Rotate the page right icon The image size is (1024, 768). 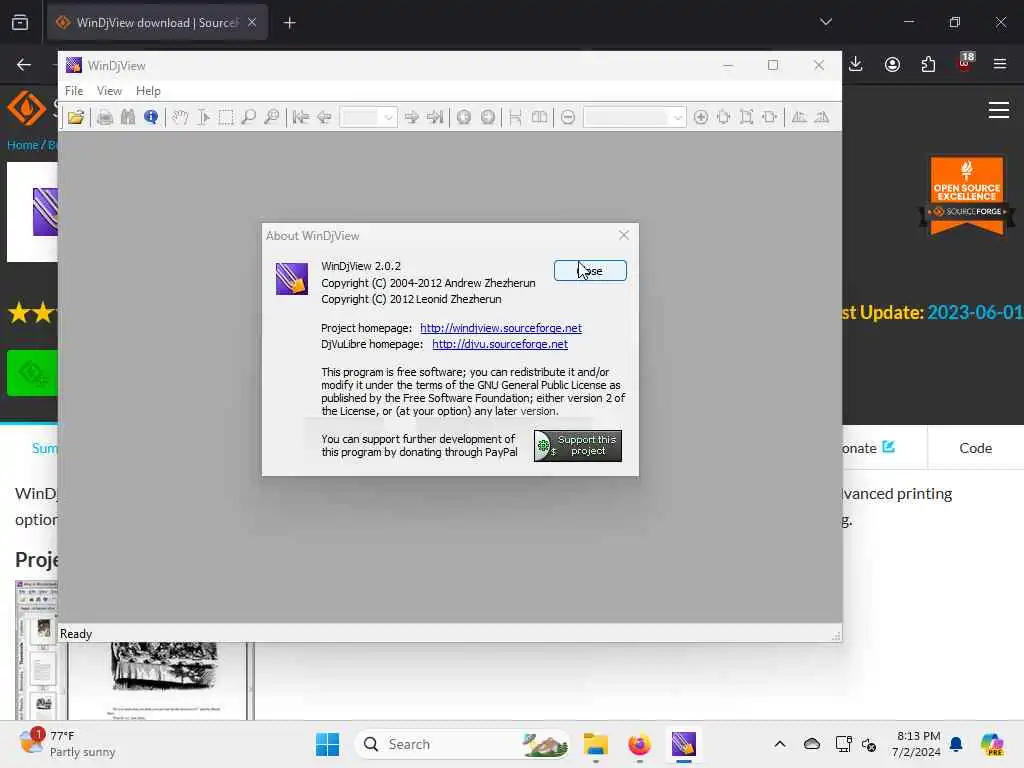pos(822,118)
